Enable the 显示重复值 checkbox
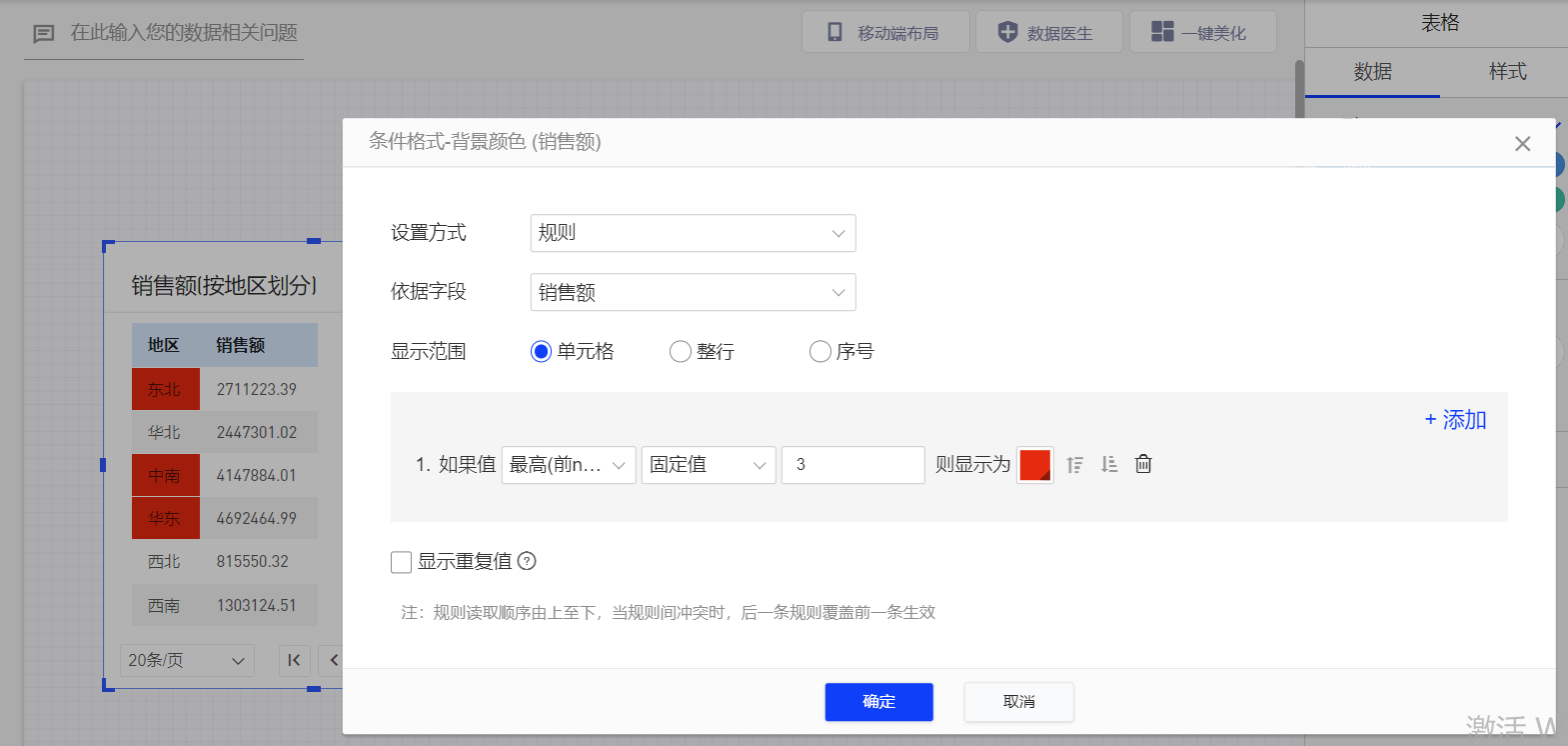1568x746 pixels. (x=402, y=562)
